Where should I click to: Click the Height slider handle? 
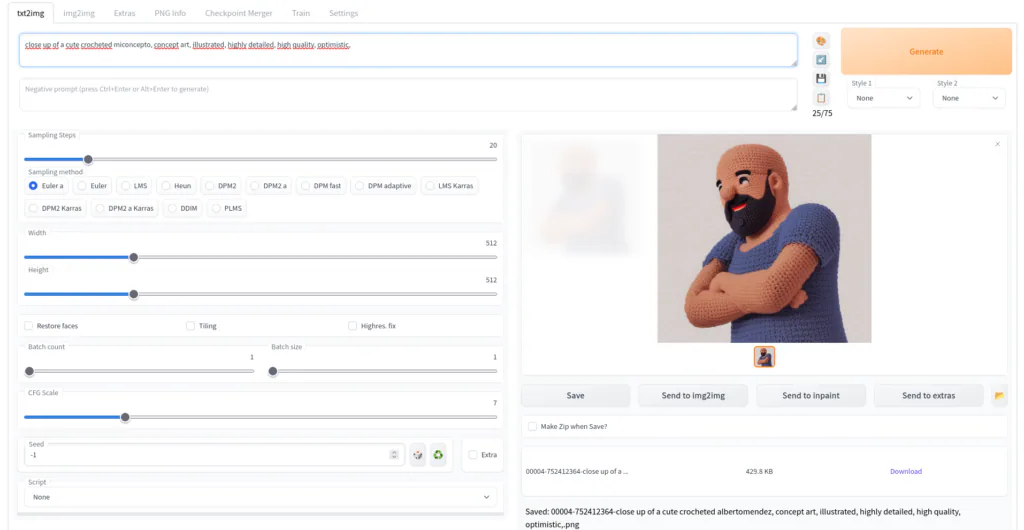pyautogui.click(x=134, y=294)
